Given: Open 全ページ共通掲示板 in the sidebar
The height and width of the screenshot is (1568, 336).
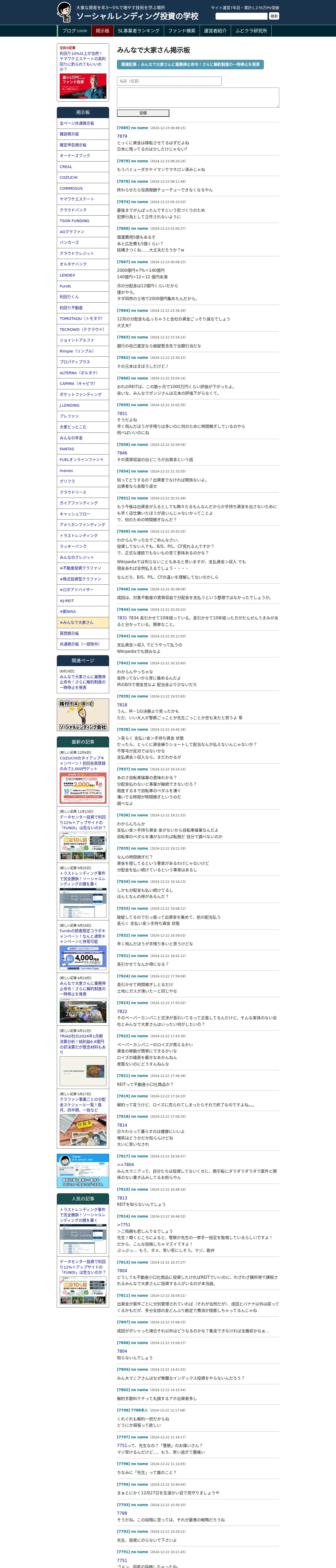Looking at the screenshot, I should pyautogui.click(x=83, y=124).
